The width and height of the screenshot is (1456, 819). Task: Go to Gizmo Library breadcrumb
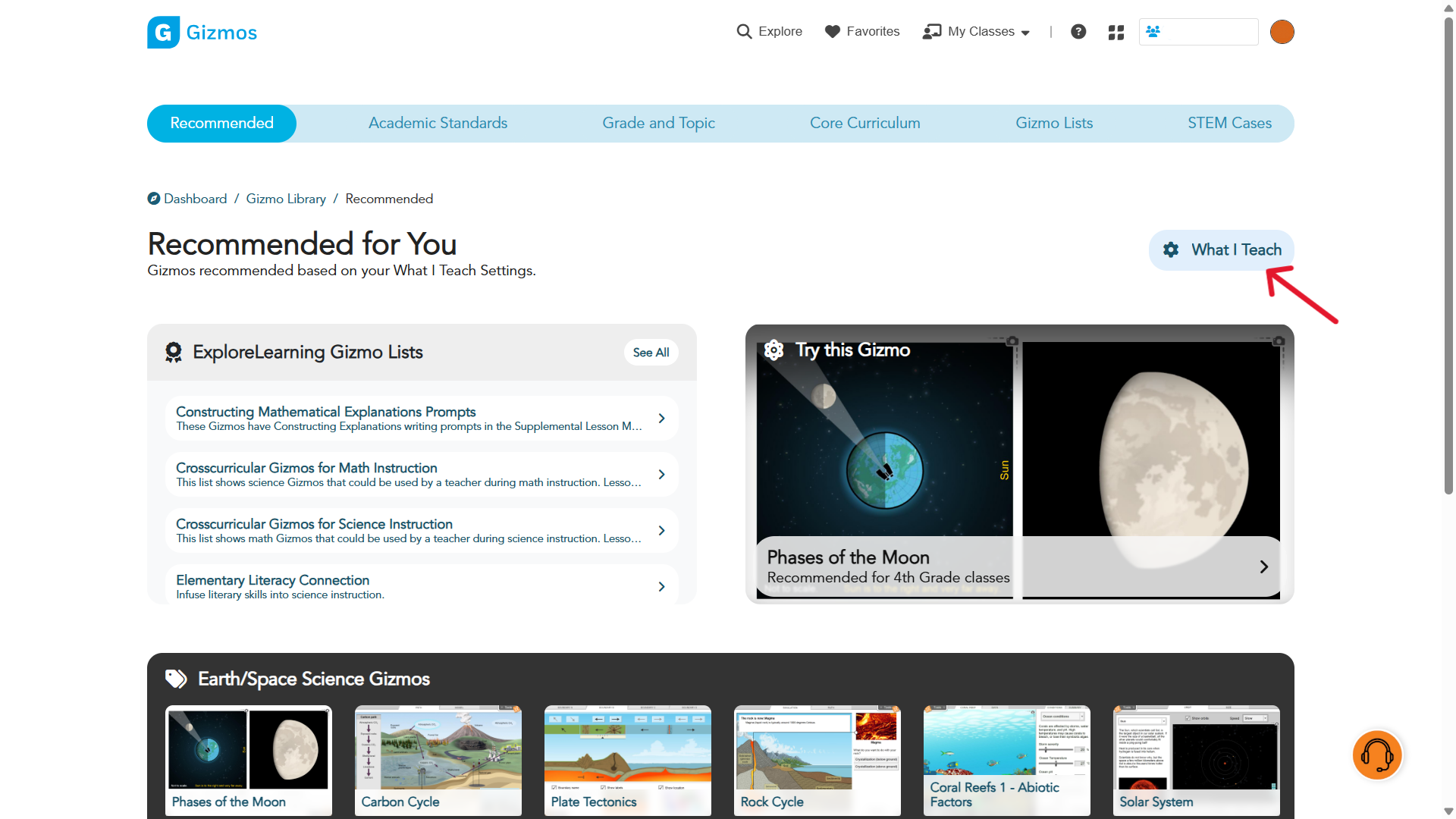pos(286,199)
